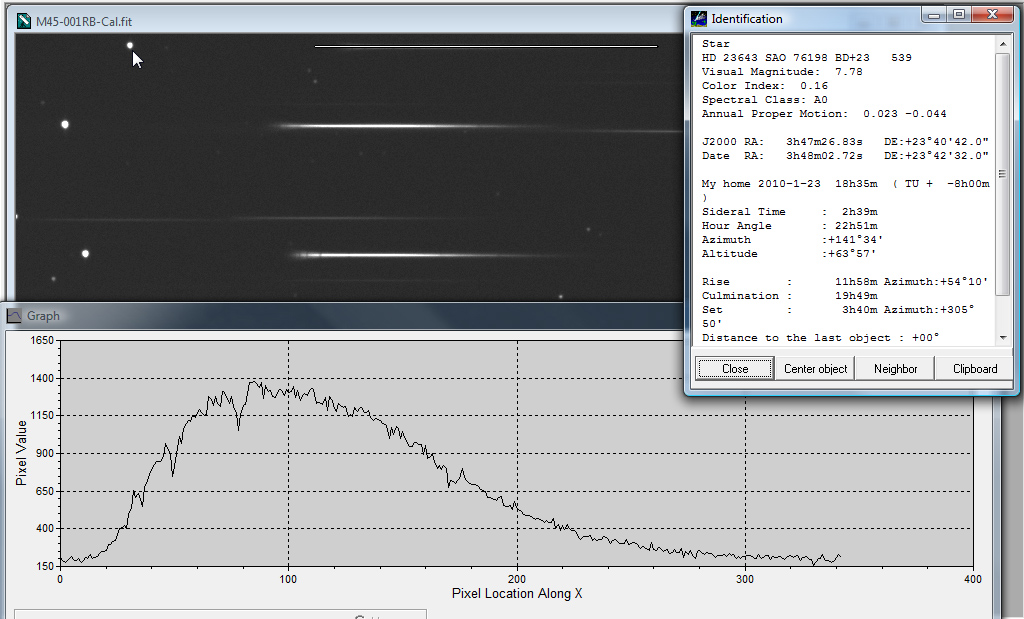Click the Neighbor button
Screen dimensions: 1024x619
pyautogui.click(x=895, y=368)
